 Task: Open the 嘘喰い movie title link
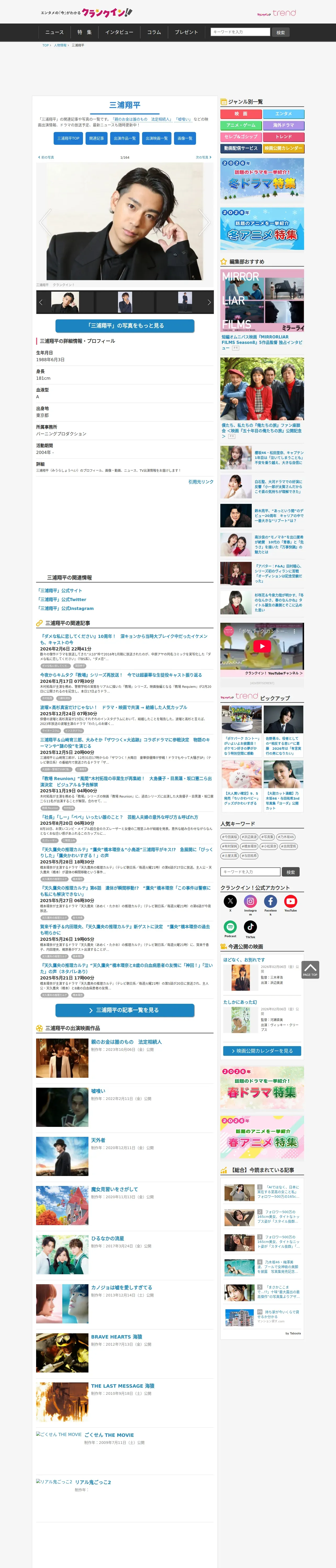98,1091
